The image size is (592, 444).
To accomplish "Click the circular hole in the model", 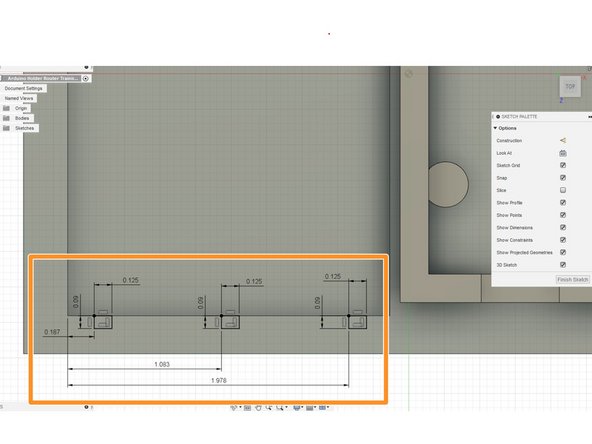I will (x=448, y=185).
